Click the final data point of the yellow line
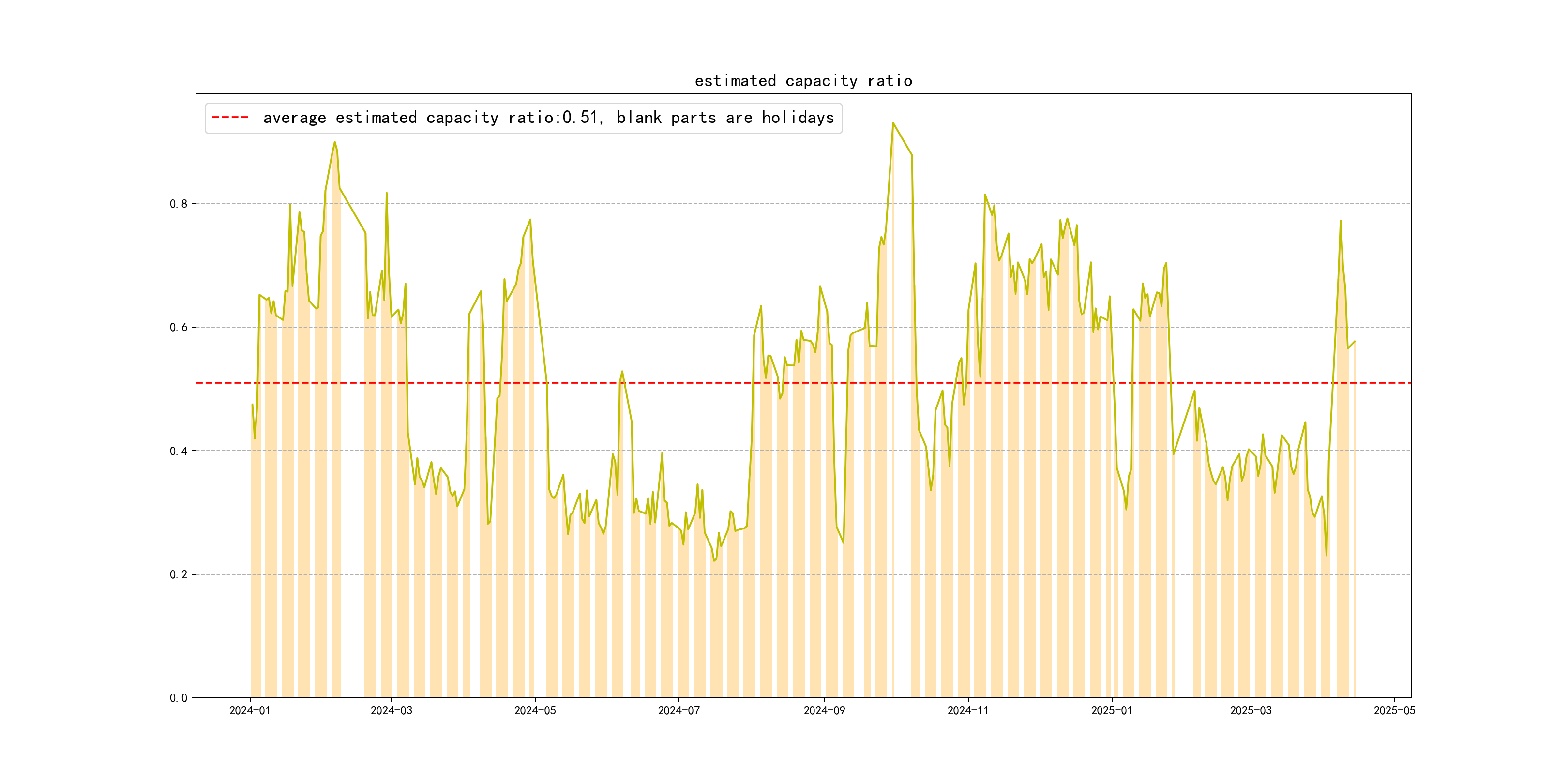Viewport: 1568px width, 784px height. click(x=1355, y=342)
